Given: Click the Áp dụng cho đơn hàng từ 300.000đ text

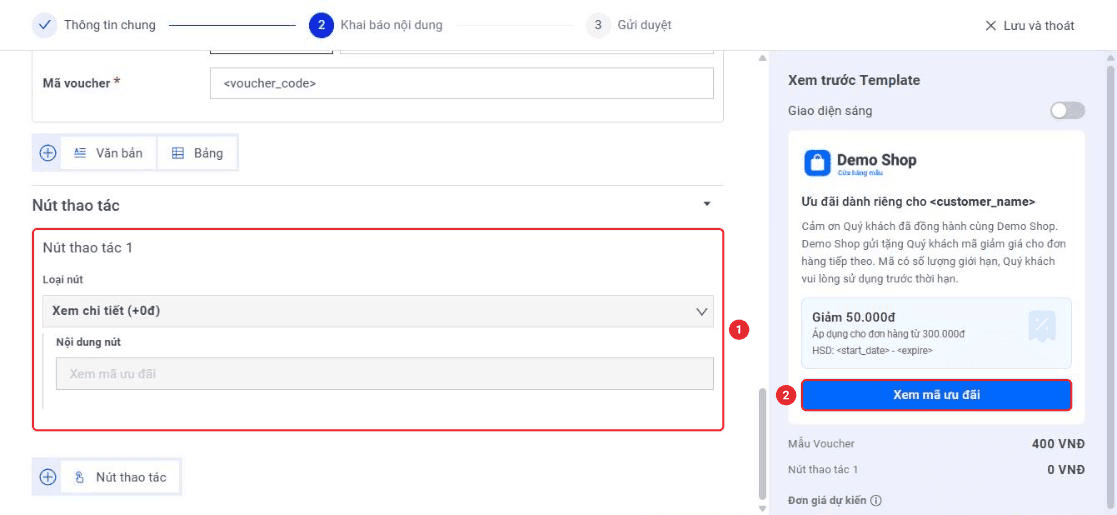Looking at the screenshot, I should pos(888,334).
